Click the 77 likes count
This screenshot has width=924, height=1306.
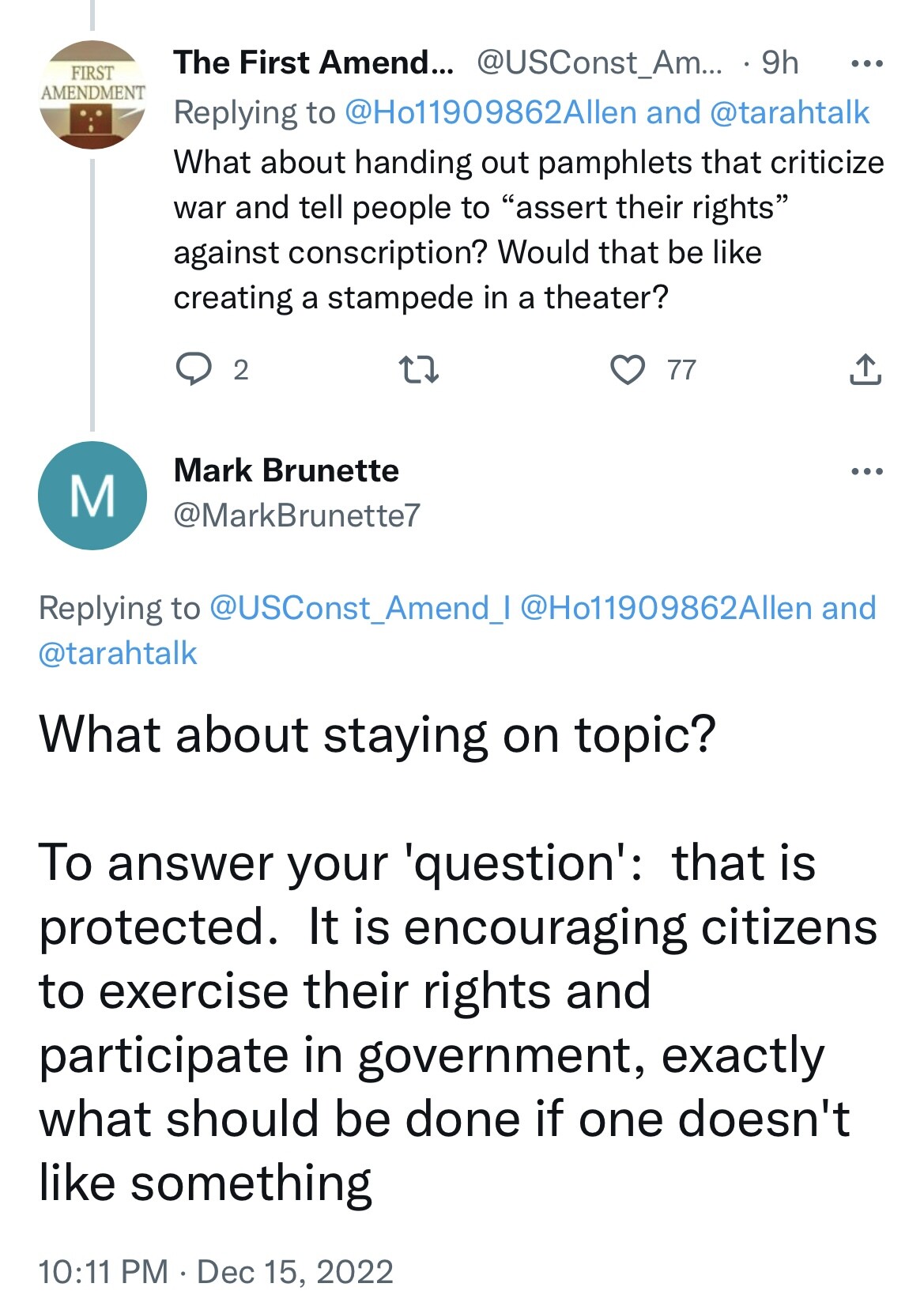coord(681,369)
